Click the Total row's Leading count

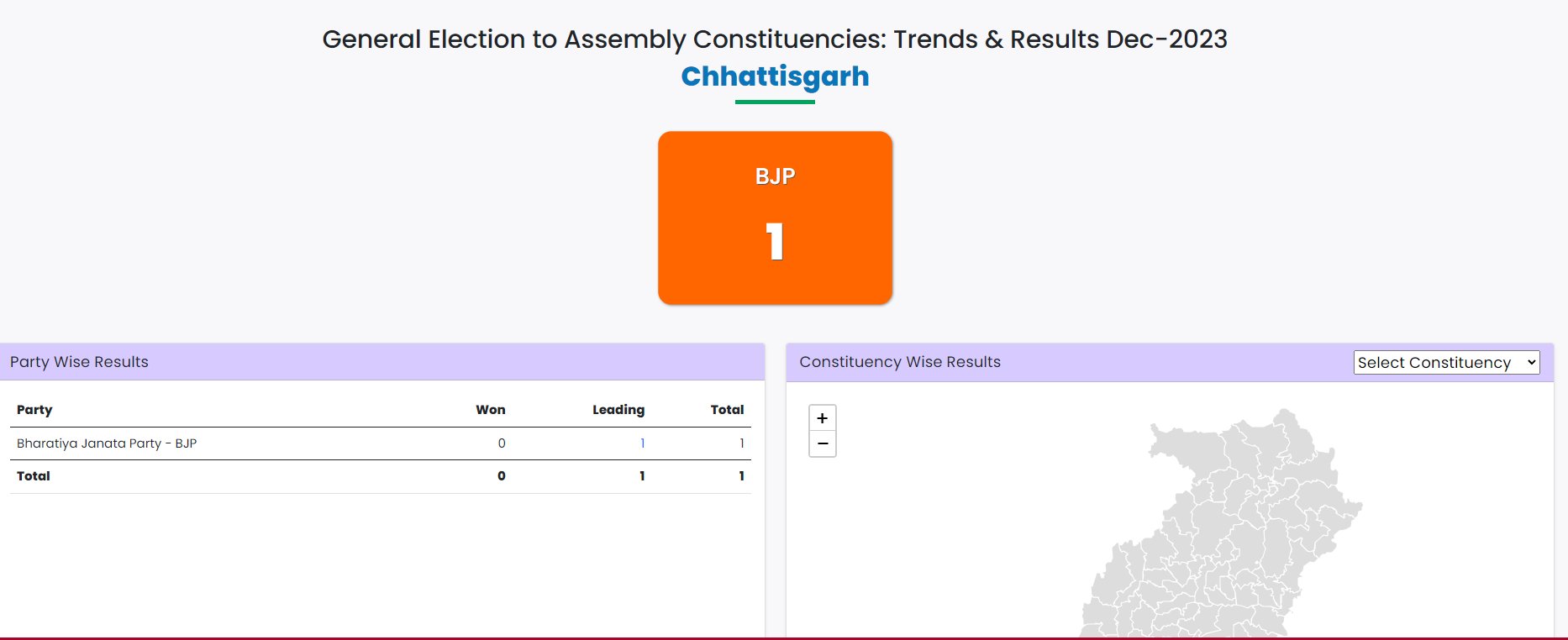pos(642,476)
